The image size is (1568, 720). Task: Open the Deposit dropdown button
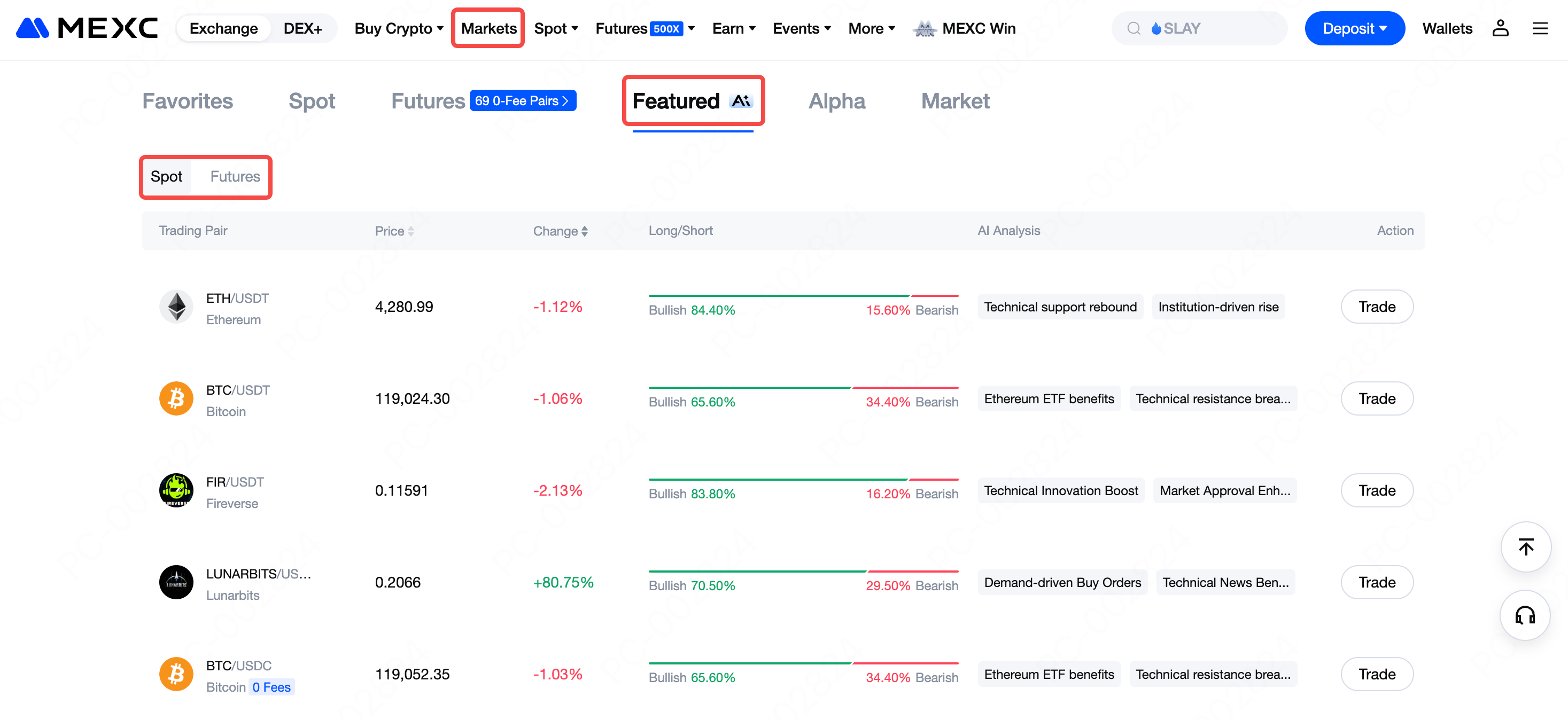(1354, 28)
